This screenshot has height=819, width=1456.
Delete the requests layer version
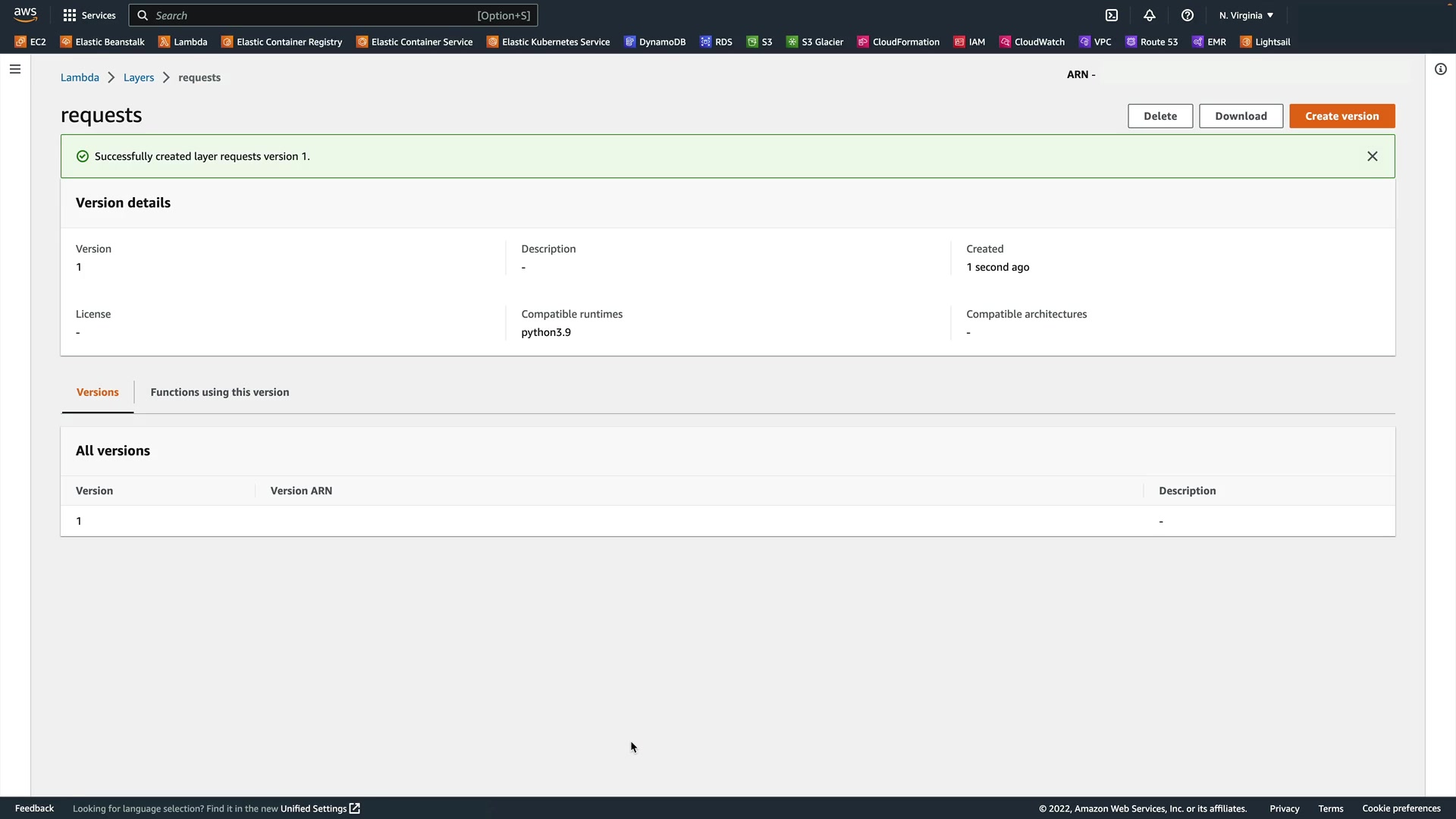[x=1160, y=116]
